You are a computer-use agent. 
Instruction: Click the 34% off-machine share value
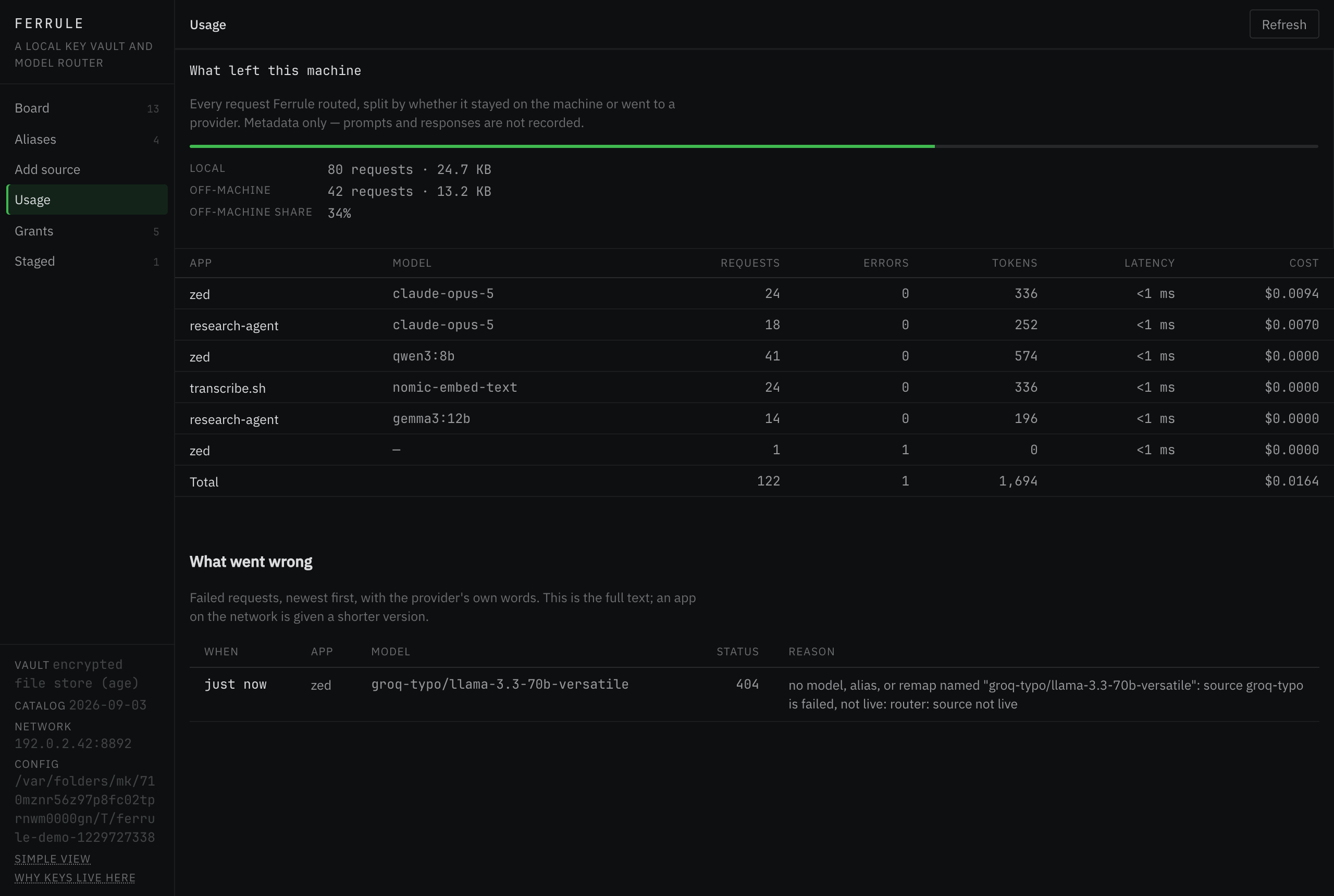click(340, 213)
